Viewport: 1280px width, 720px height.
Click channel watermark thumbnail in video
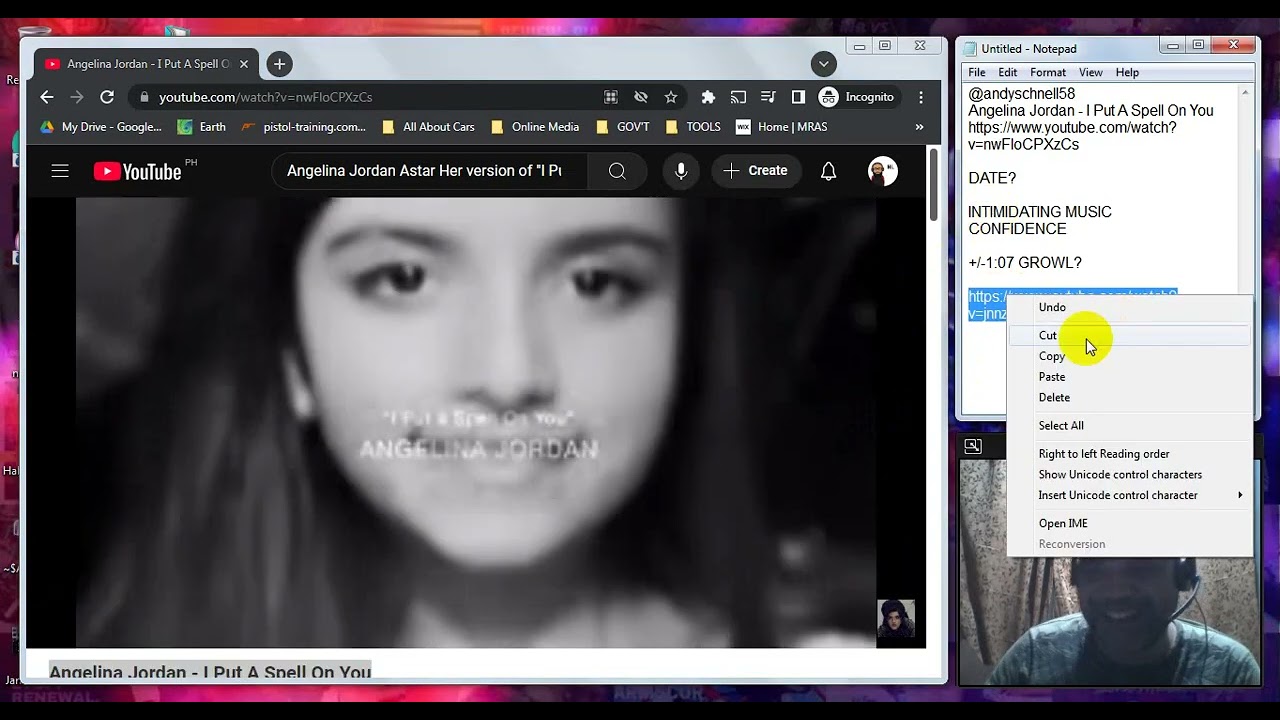coord(896,619)
